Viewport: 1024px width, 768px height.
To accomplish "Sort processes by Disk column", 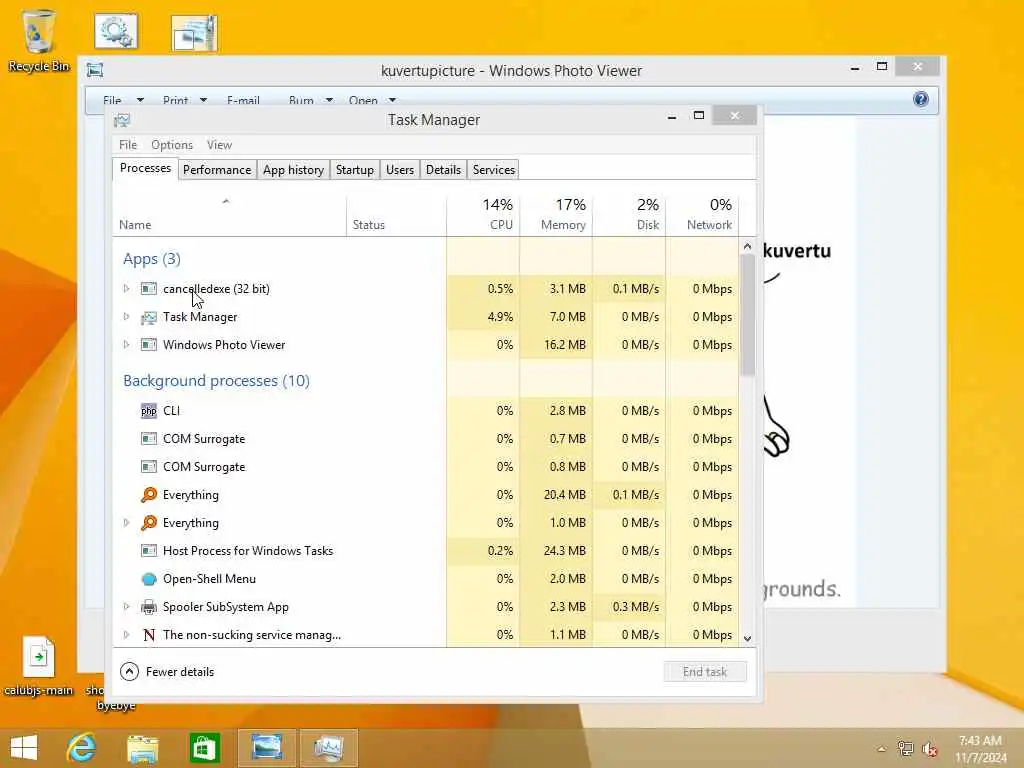I will point(630,216).
